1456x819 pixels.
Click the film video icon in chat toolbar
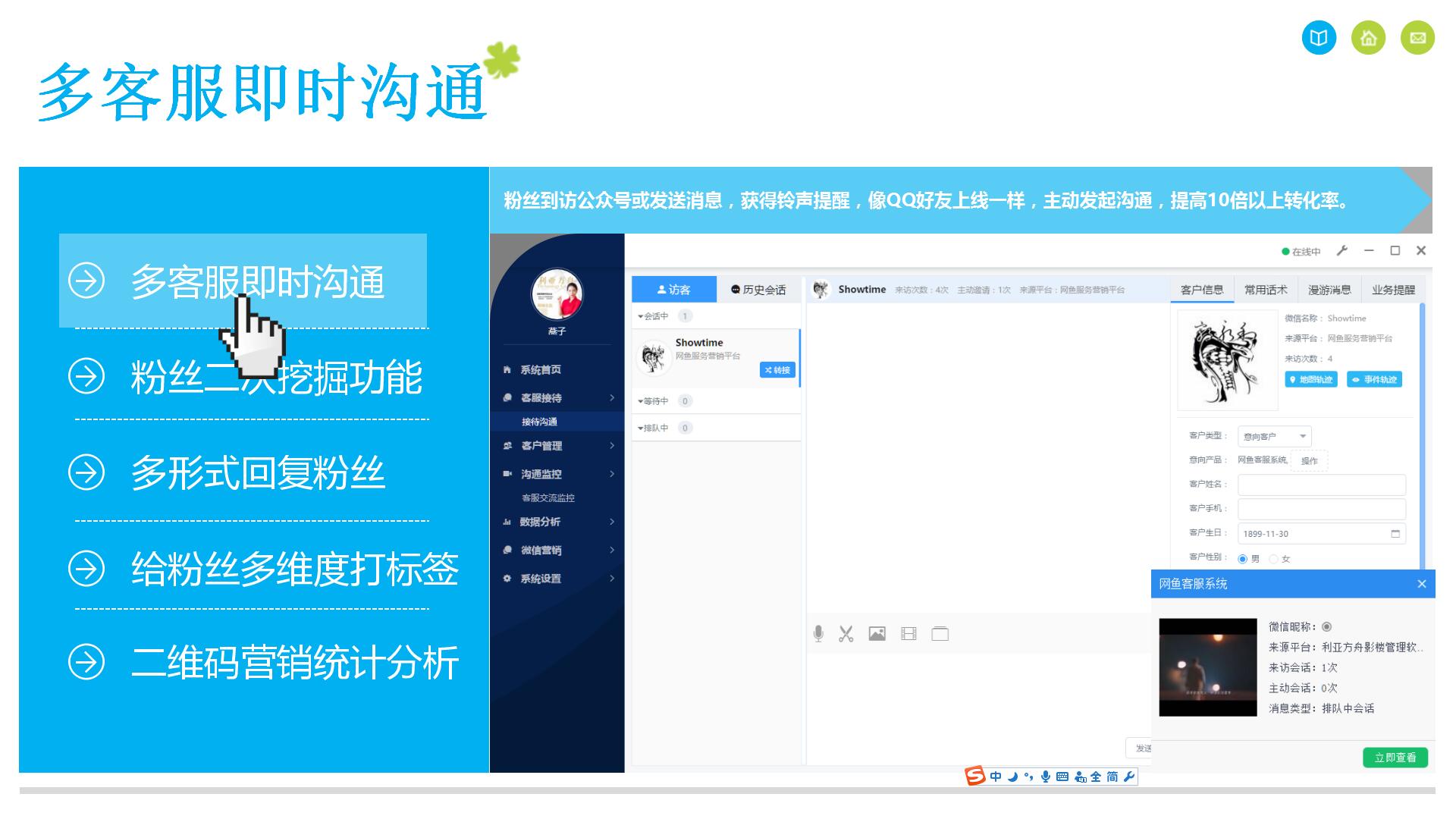[908, 633]
